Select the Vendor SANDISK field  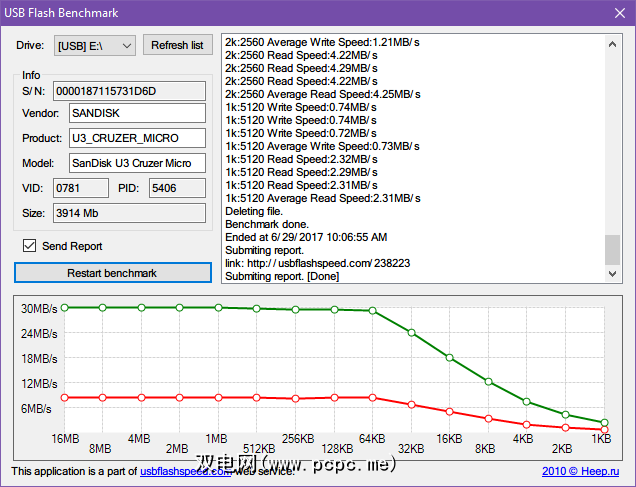(137, 113)
